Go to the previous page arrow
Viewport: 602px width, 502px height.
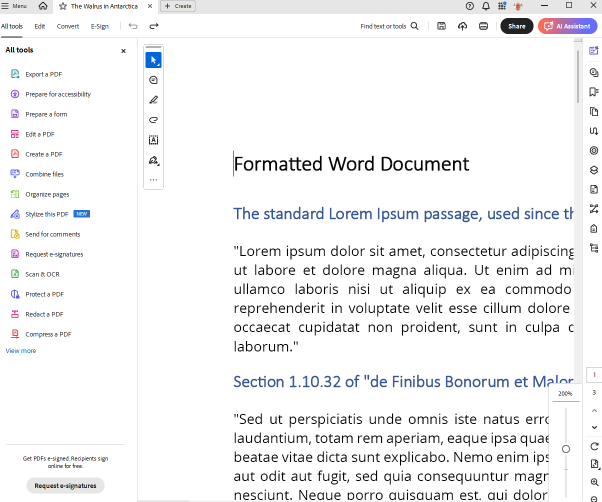pos(594,410)
